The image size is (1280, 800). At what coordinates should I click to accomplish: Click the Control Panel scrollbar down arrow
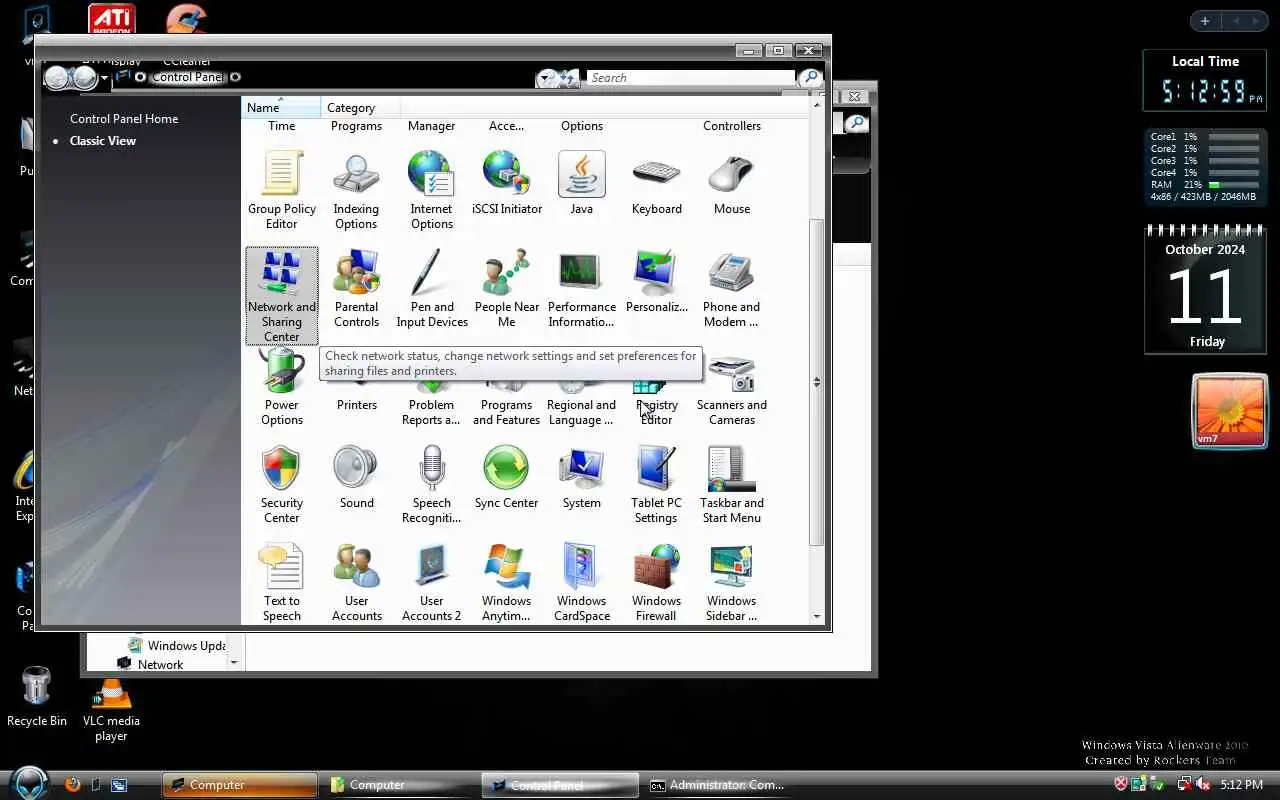817,617
